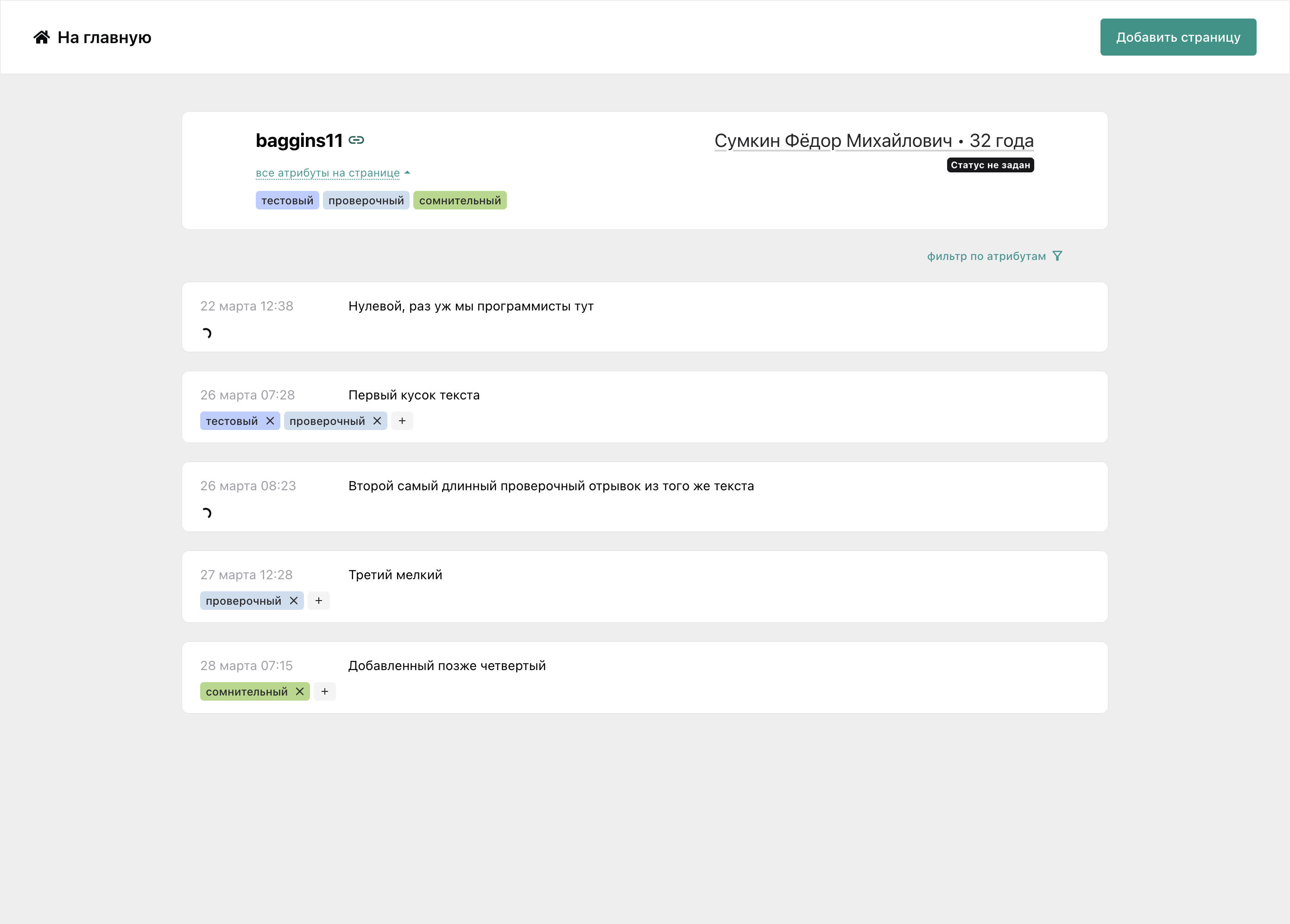Click text Добавленный позже четвертый
The height and width of the screenshot is (924, 1290).
(447, 666)
